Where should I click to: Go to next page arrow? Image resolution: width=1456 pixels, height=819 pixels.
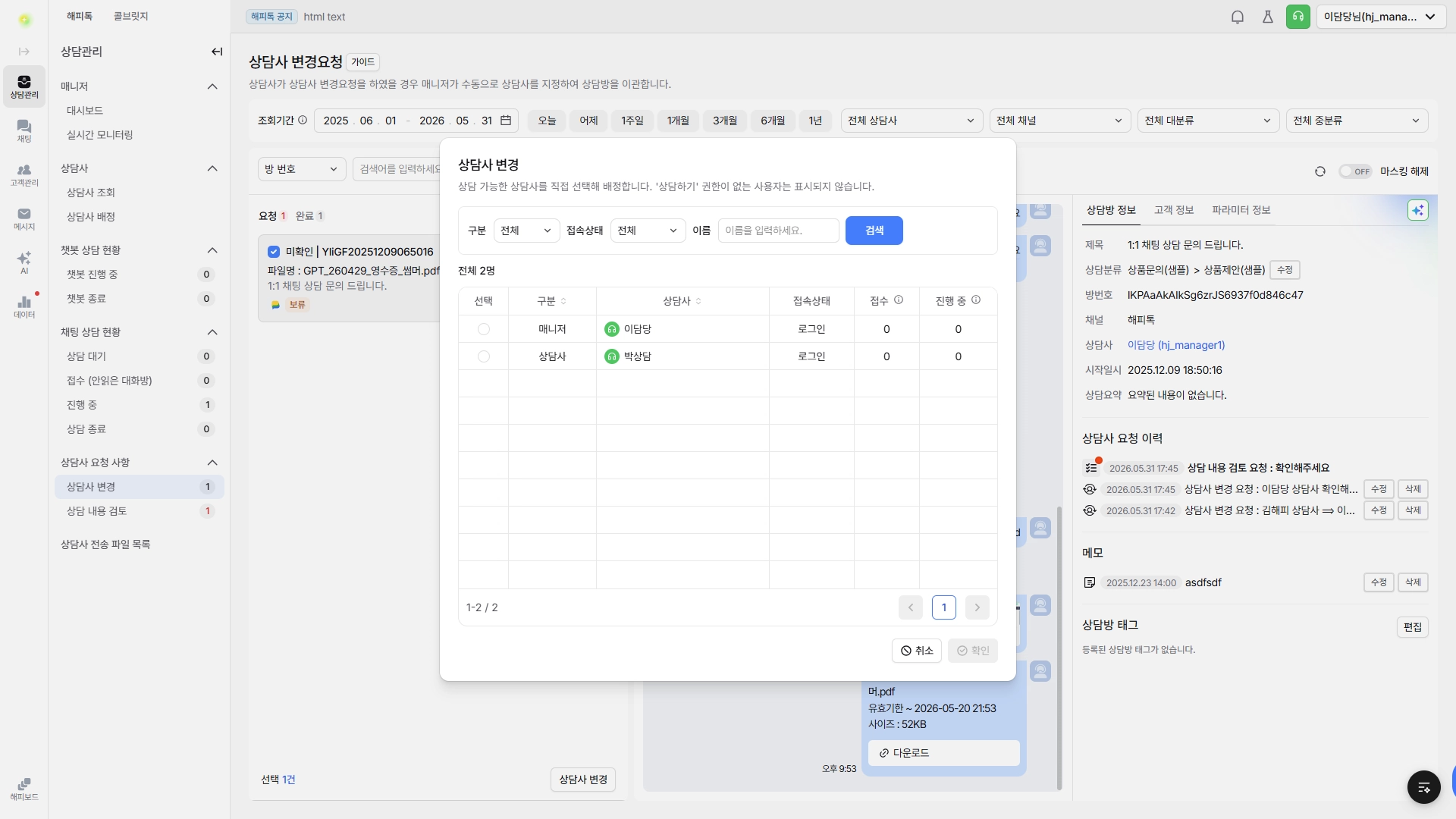click(x=977, y=607)
